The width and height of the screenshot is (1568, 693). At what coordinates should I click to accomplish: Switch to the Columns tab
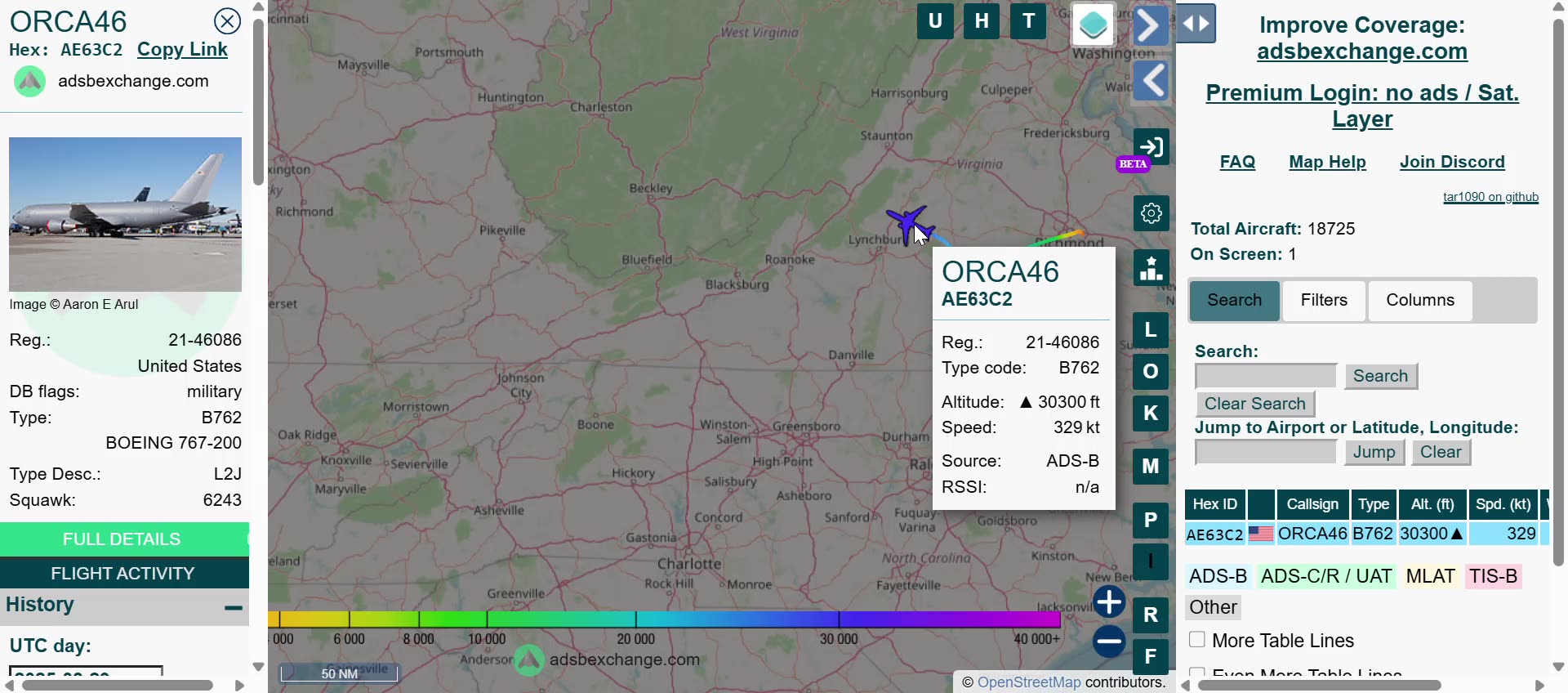(1420, 301)
